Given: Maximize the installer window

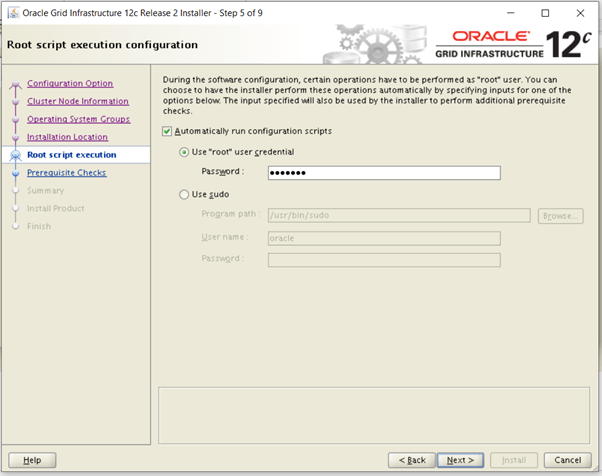Looking at the screenshot, I should pyautogui.click(x=545, y=13).
